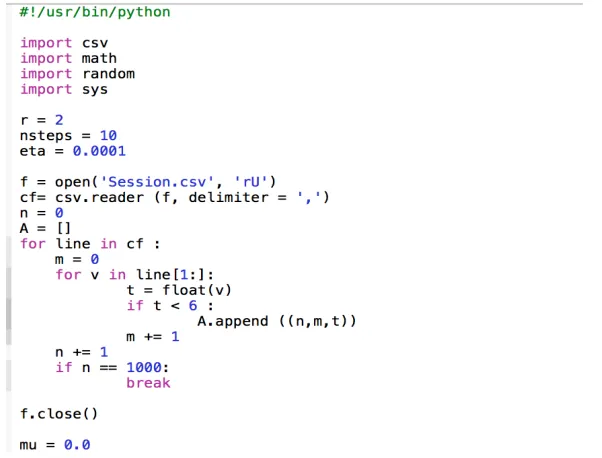Screen dimensions: 602x458
Task: Click on 'csv.reader' call
Action: pos(100,197)
